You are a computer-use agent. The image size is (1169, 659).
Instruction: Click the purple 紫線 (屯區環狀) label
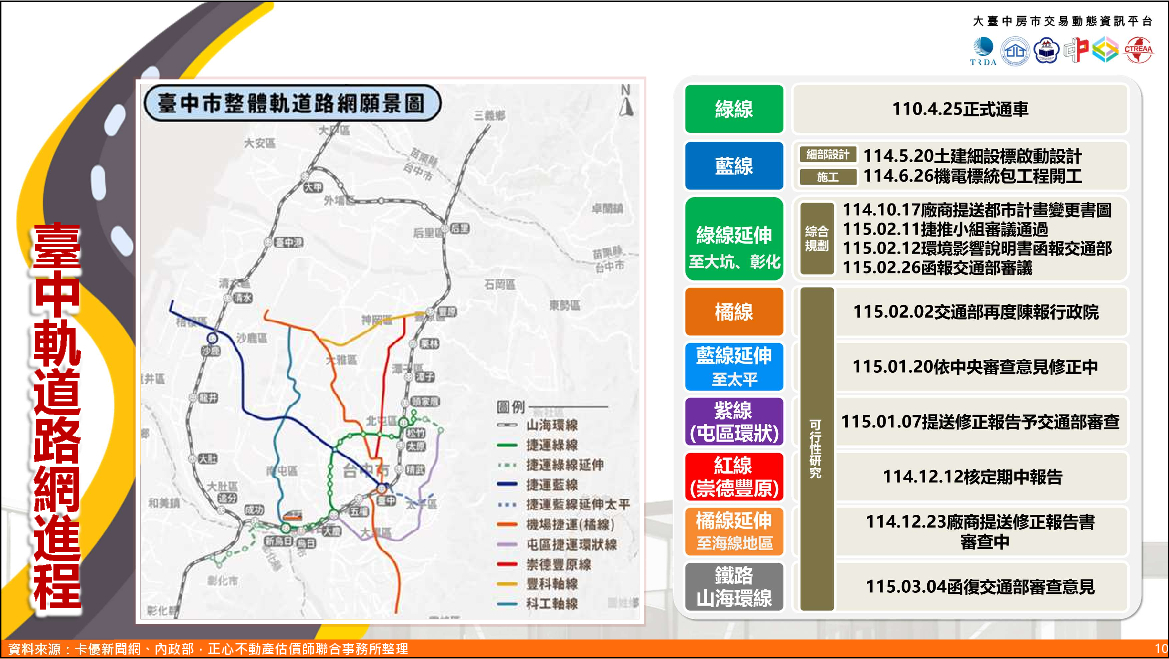[734, 421]
